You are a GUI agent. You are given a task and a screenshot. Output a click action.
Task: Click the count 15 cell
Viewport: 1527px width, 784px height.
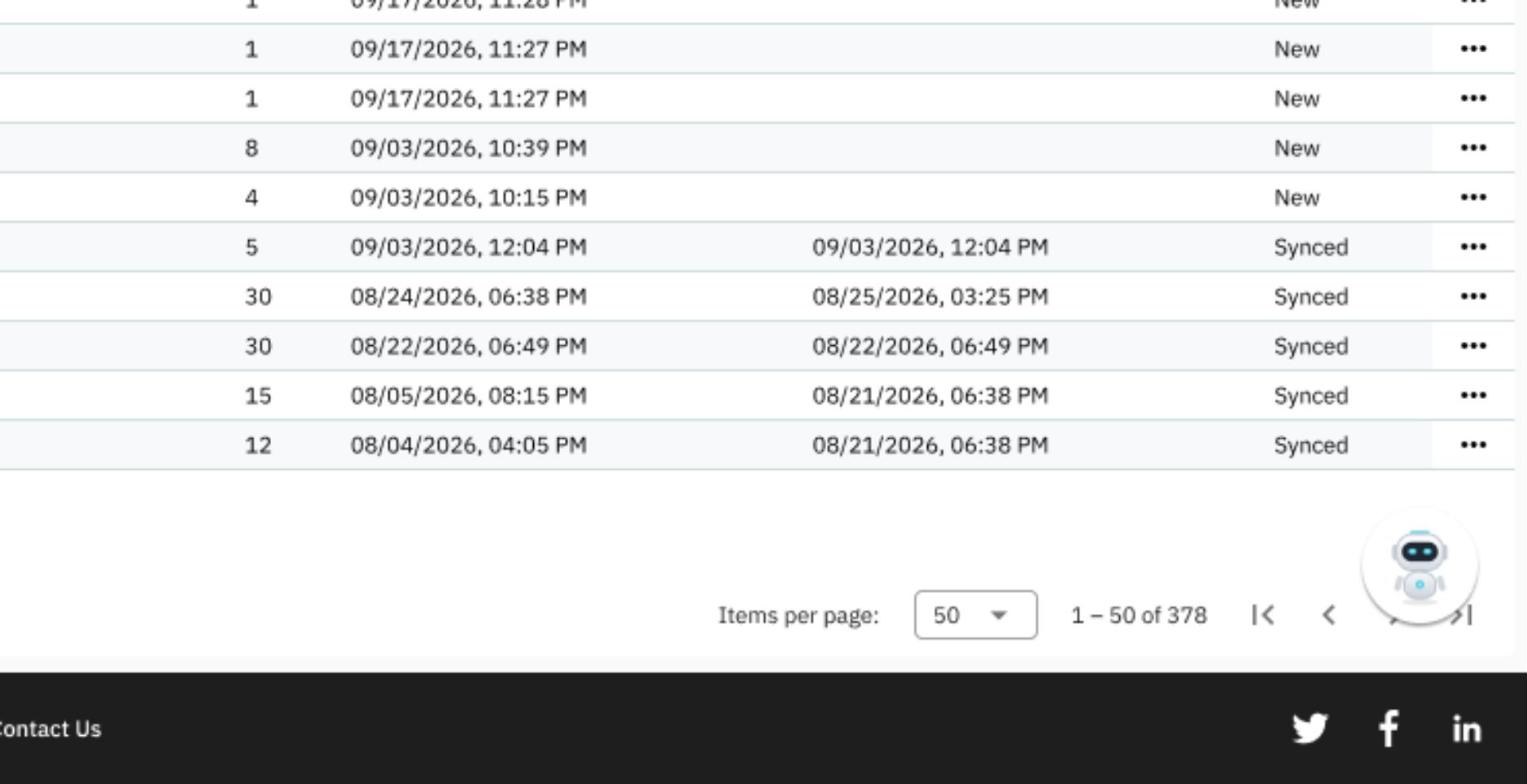258,396
